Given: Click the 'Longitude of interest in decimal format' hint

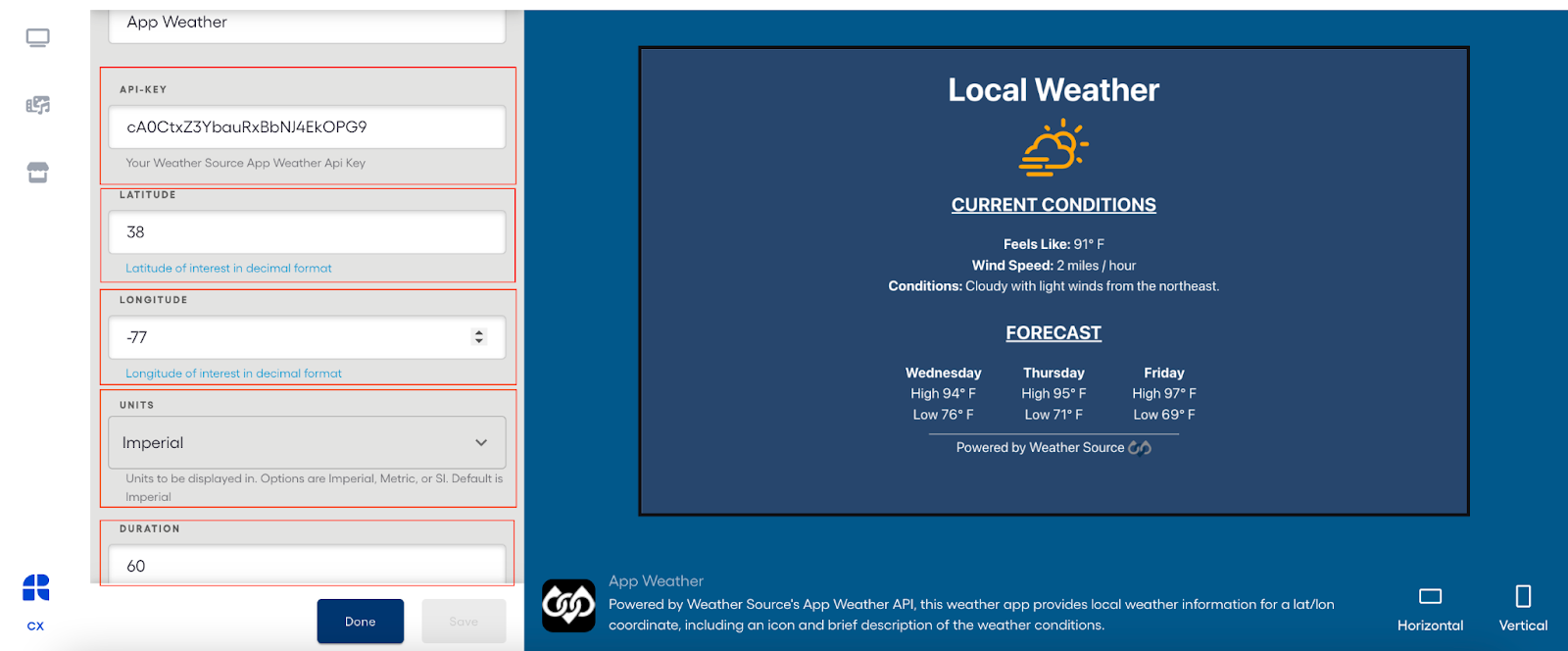Looking at the screenshot, I should click(x=233, y=374).
